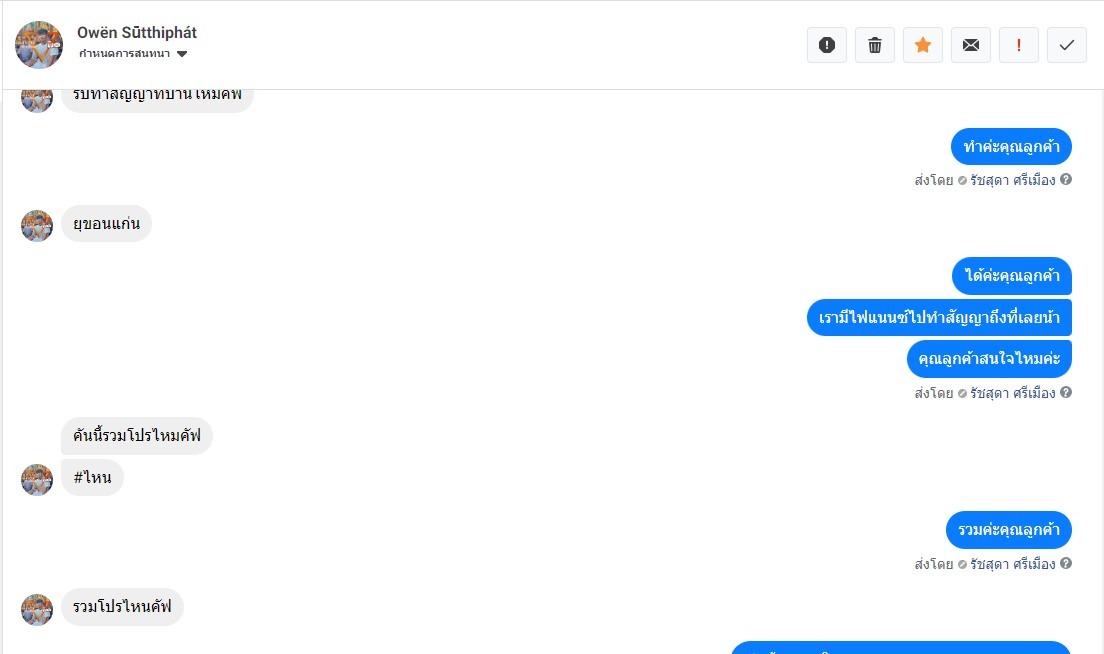Click the spam exclamation circle icon

coord(827,45)
